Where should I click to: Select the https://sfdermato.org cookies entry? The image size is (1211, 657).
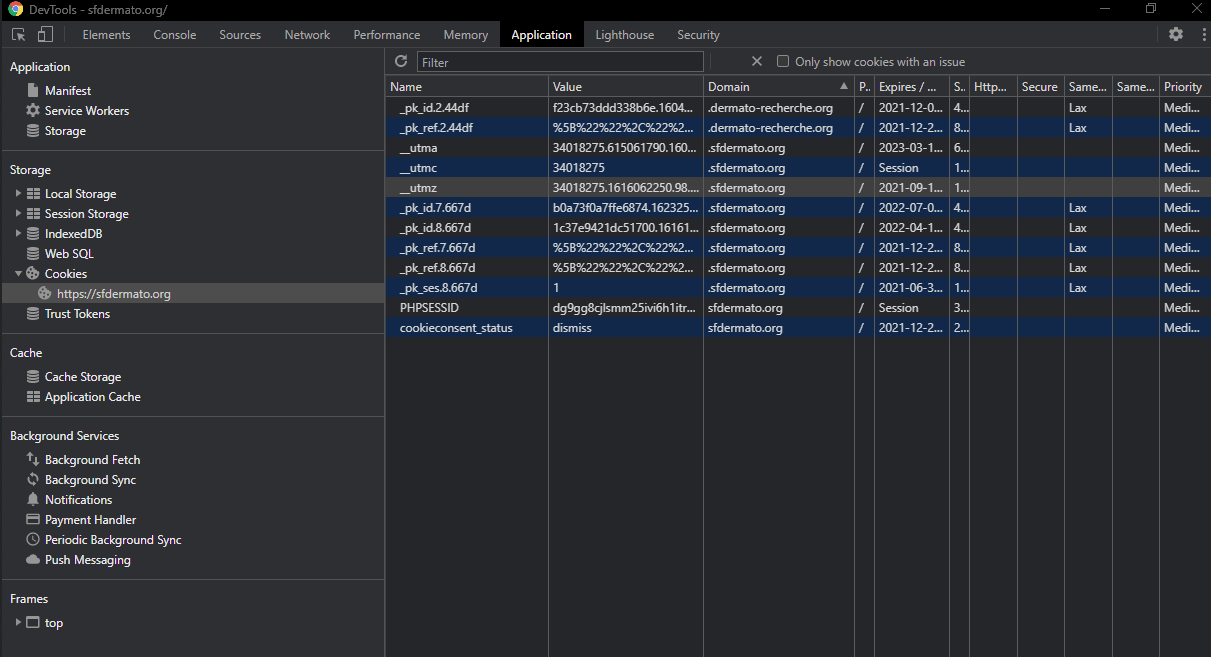[x=193, y=293]
